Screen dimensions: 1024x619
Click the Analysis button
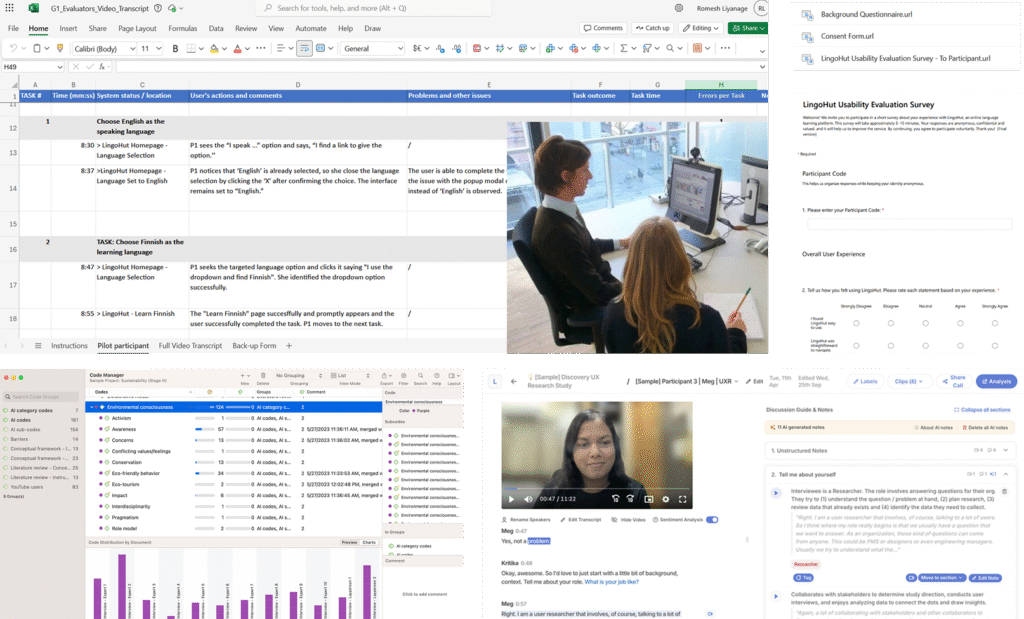pyautogui.click(x=997, y=381)
